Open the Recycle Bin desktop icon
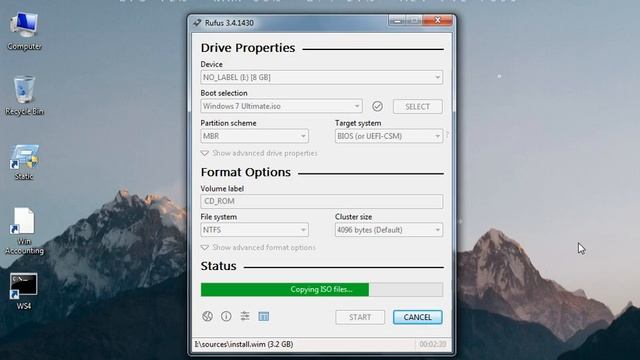The width and height of the screenshot is (640, 360). 24,96
